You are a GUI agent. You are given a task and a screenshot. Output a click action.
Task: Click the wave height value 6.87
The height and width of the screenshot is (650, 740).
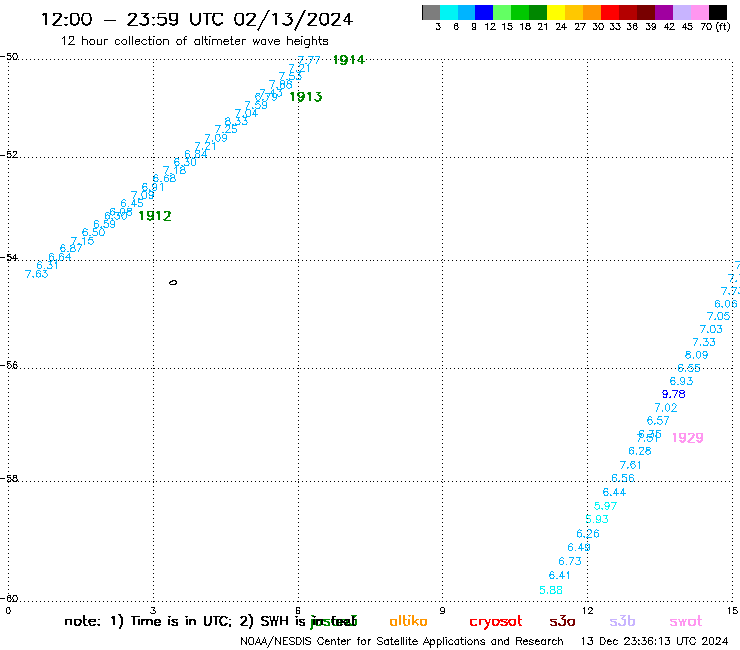tap(71, 249)
